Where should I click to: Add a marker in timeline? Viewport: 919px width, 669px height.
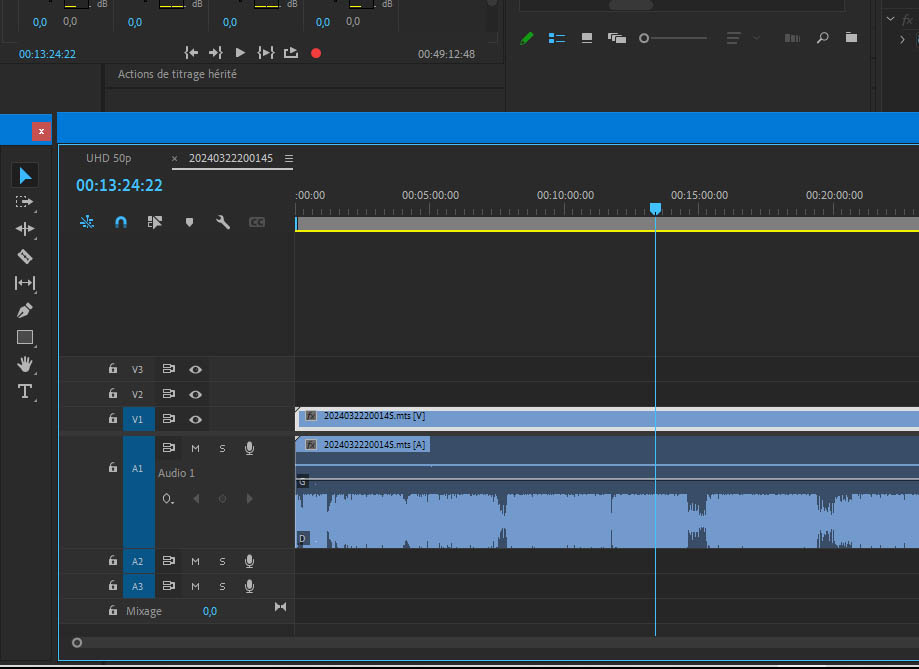pos(189,222)
